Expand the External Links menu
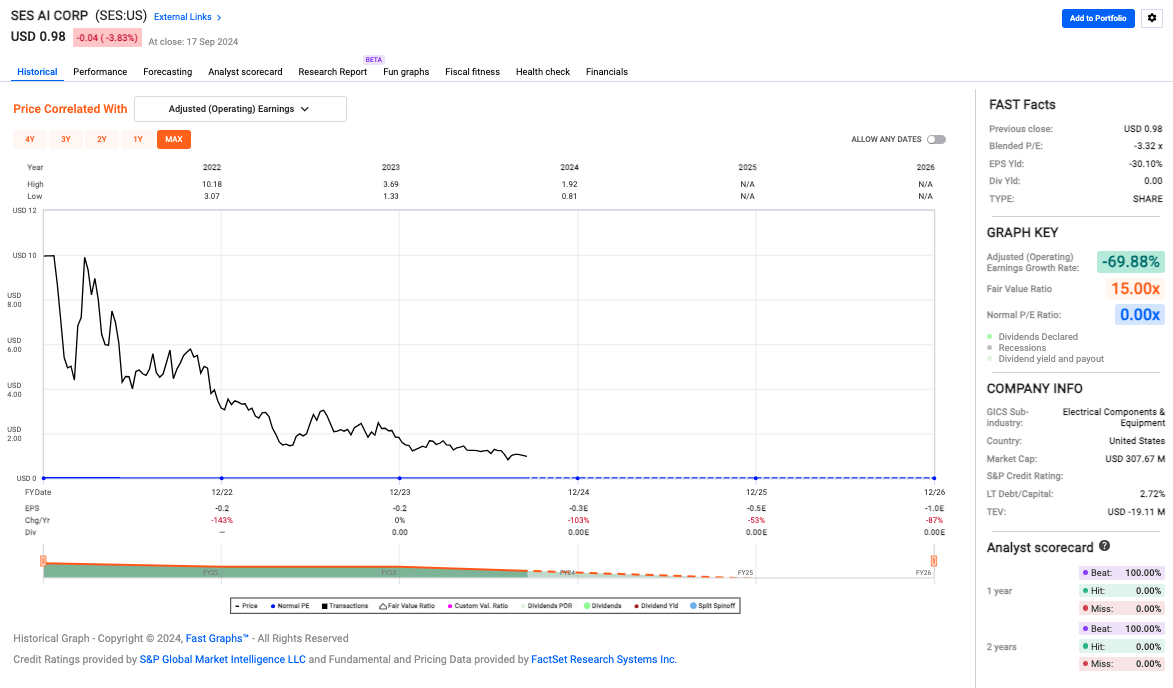The height and width of the screenshot is (688, 1173). pyautogui.click(x=188, y=17)
